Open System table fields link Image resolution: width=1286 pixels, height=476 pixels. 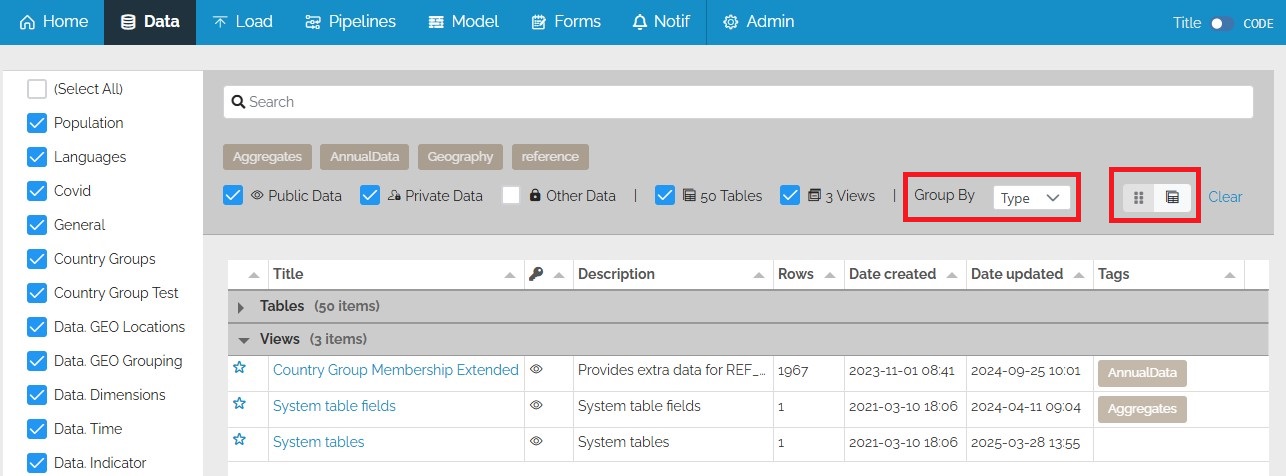pos(334,406)
